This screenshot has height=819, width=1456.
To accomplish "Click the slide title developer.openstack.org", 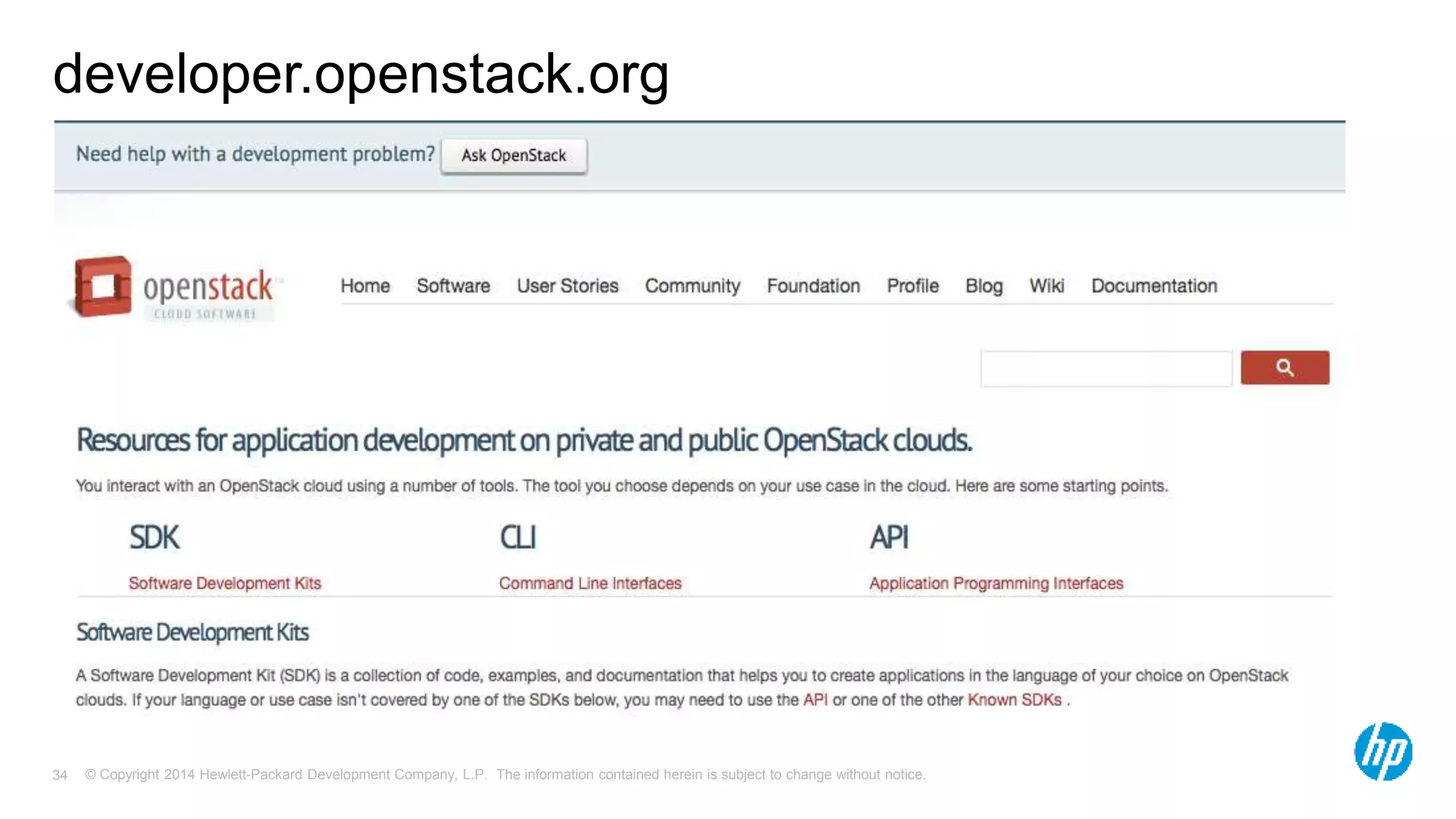I will (x=361, y=75).
